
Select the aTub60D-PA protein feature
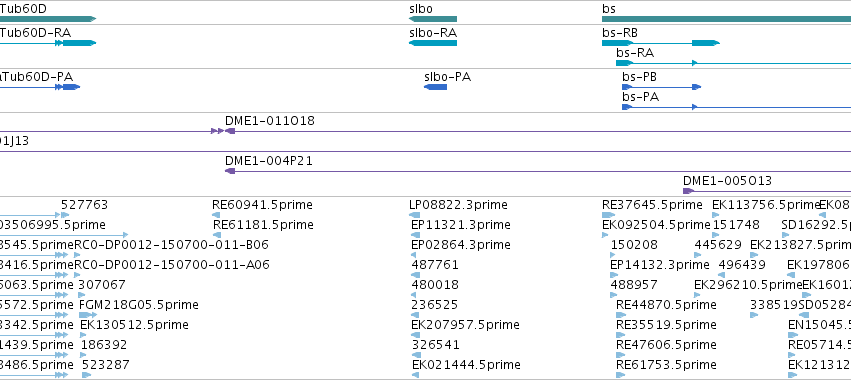[x=40, y=87]
